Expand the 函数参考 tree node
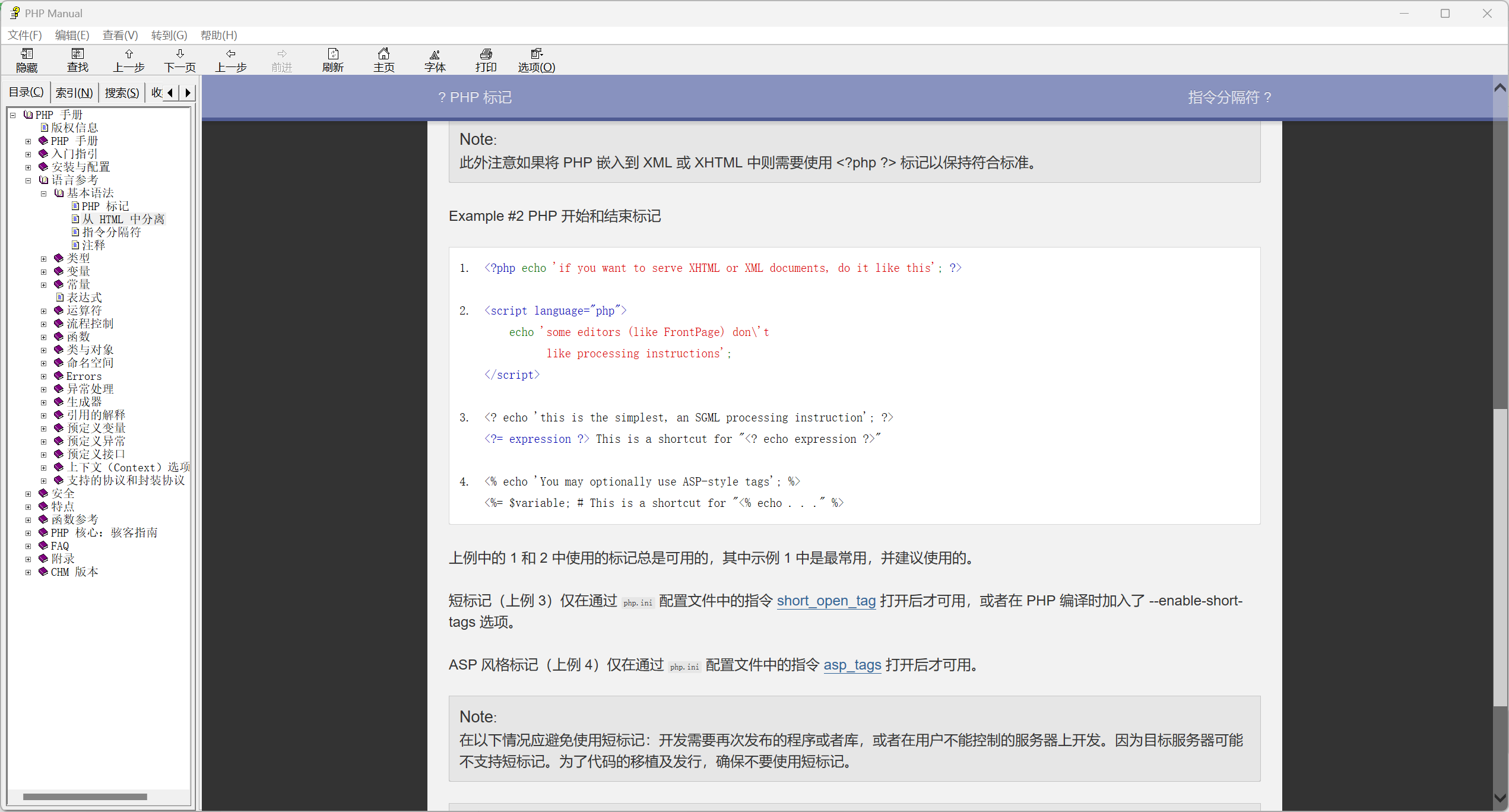 28,520
